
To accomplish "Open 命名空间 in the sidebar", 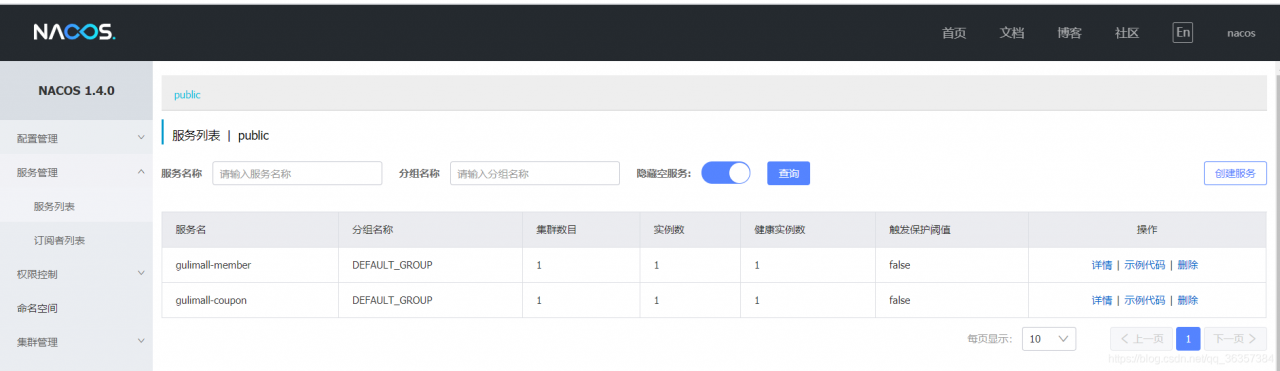I will (37, 308).
